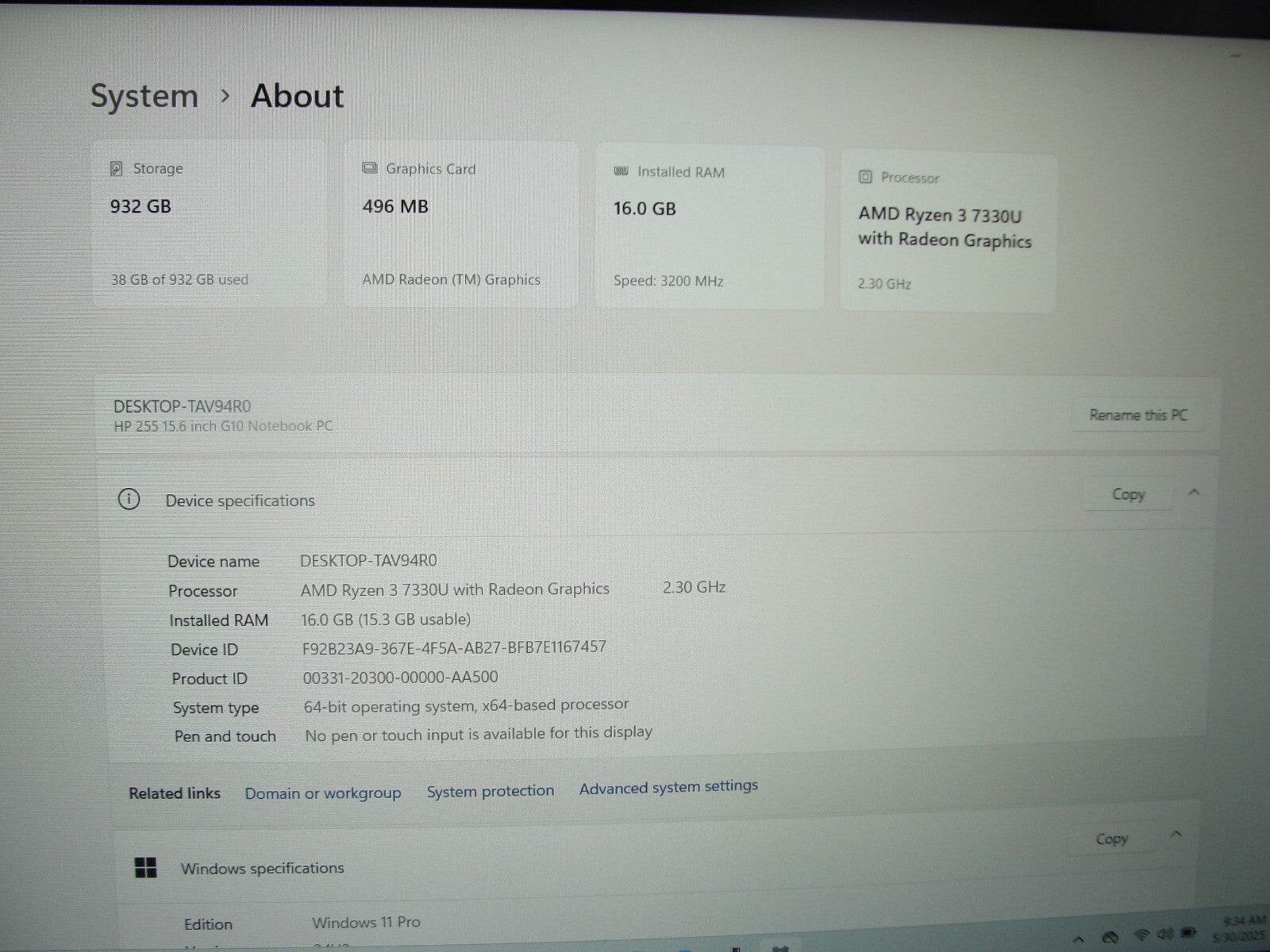The image size is (1270, 952).
Task: Open Wi-Fi network icon in system tray
Action: coord(1141,935)
